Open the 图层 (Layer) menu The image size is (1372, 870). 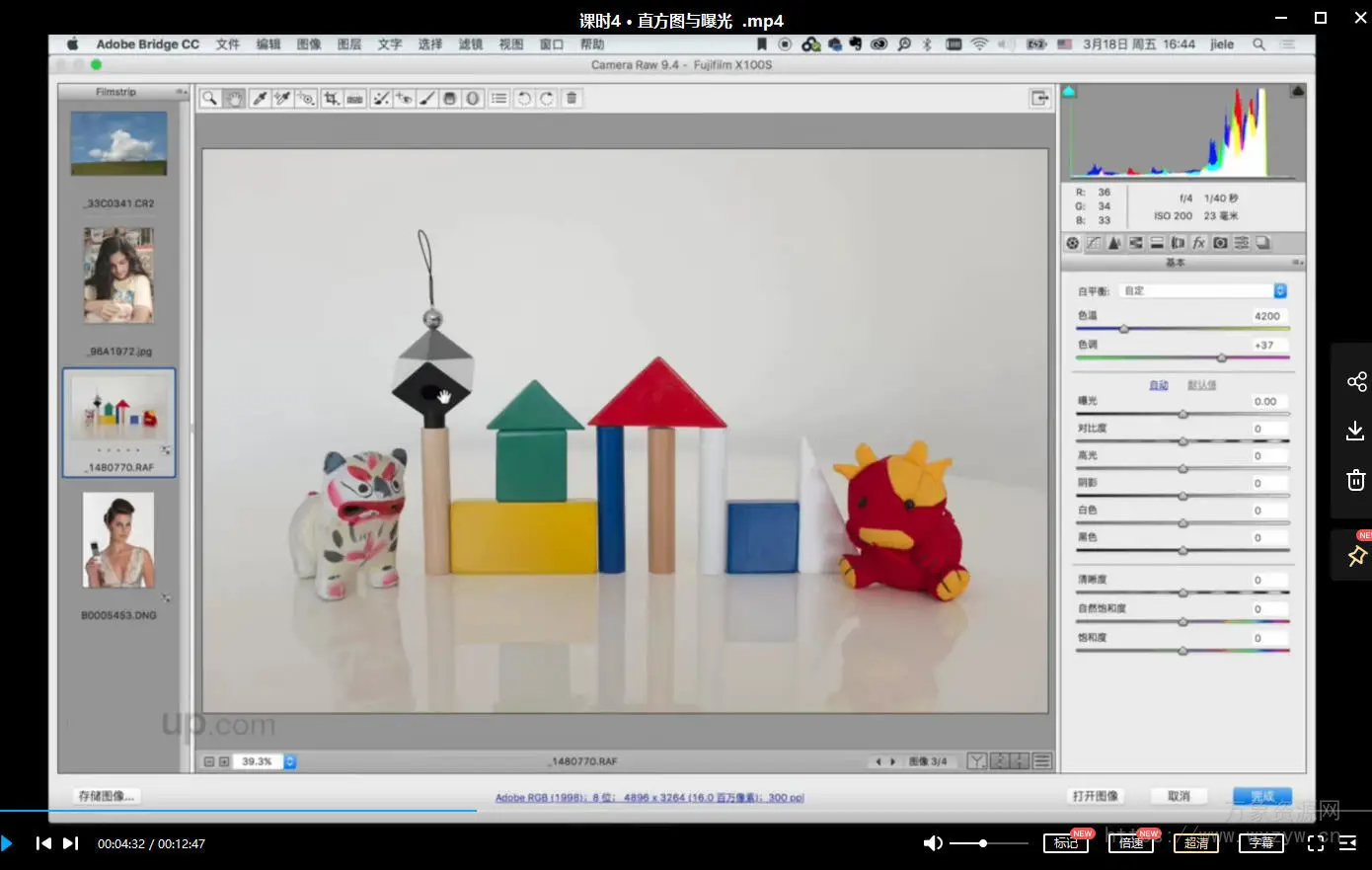(349, 44)
